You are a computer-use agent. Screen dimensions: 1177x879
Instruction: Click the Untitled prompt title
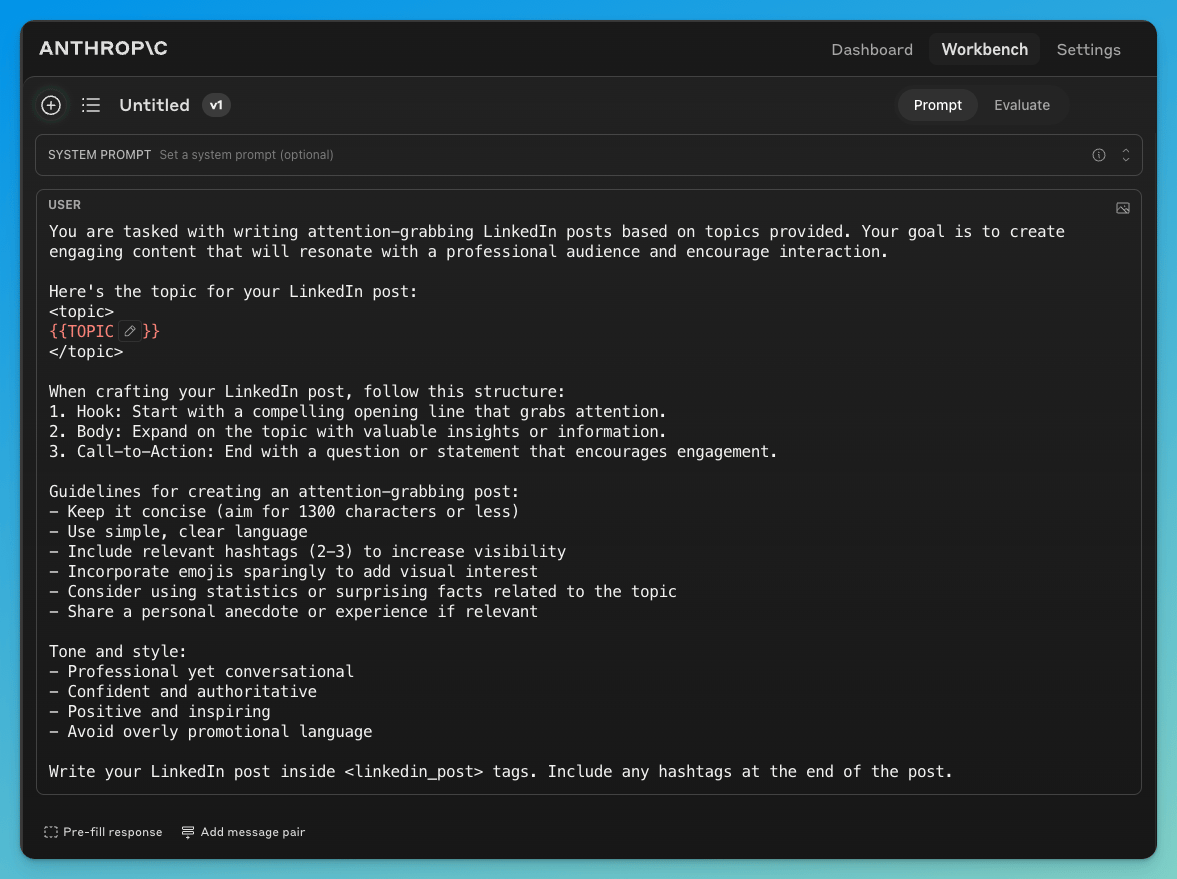click(154, 105)
